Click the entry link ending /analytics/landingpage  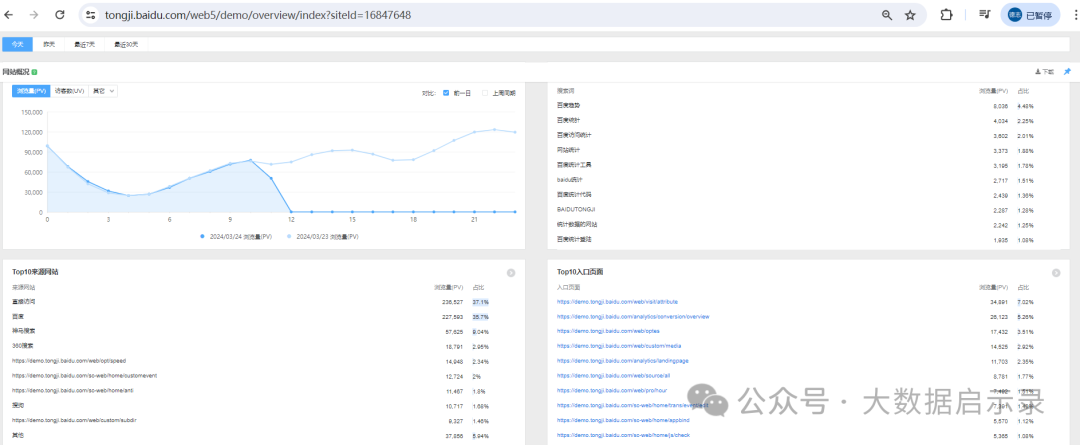tap(623, 360)
